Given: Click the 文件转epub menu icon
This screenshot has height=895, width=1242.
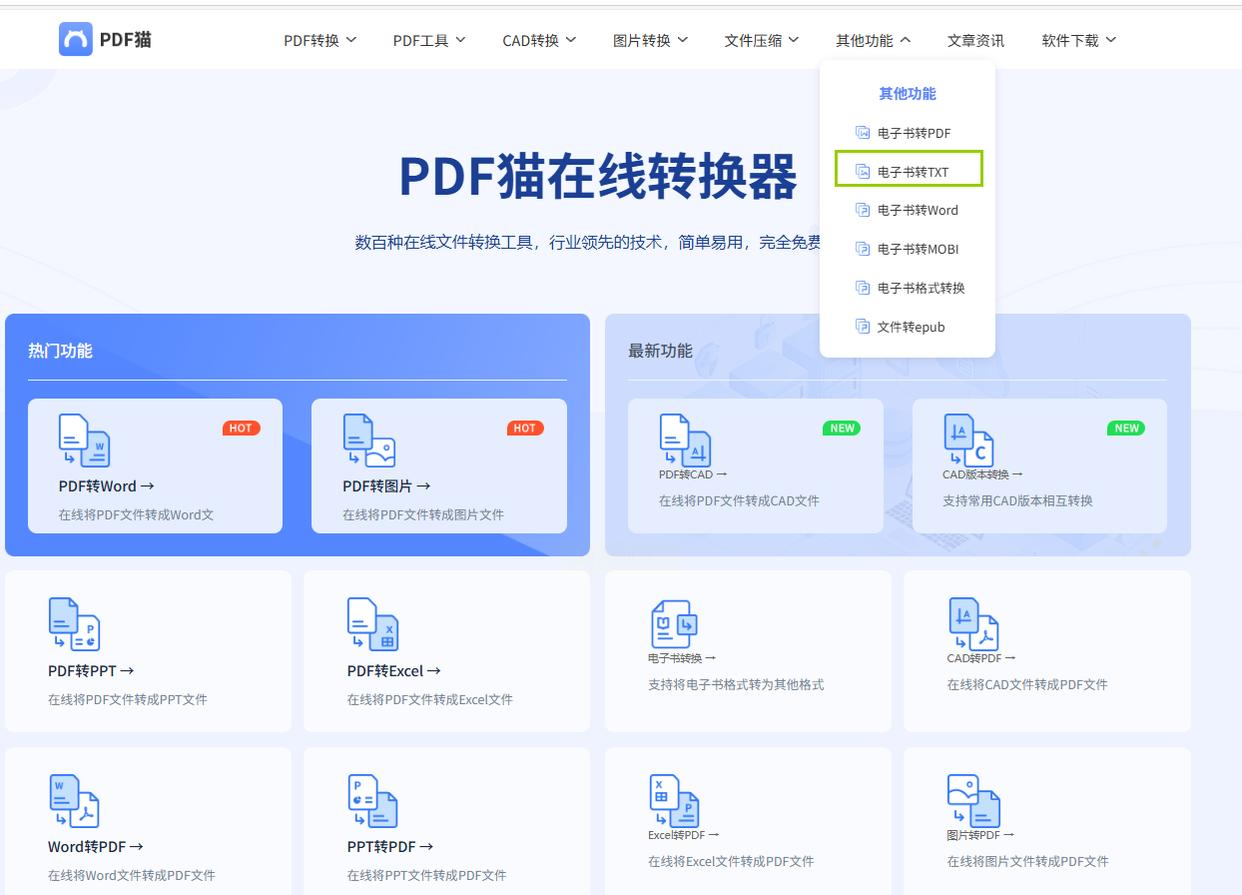Looking at the screenshot, I should (x=862, y=327).
